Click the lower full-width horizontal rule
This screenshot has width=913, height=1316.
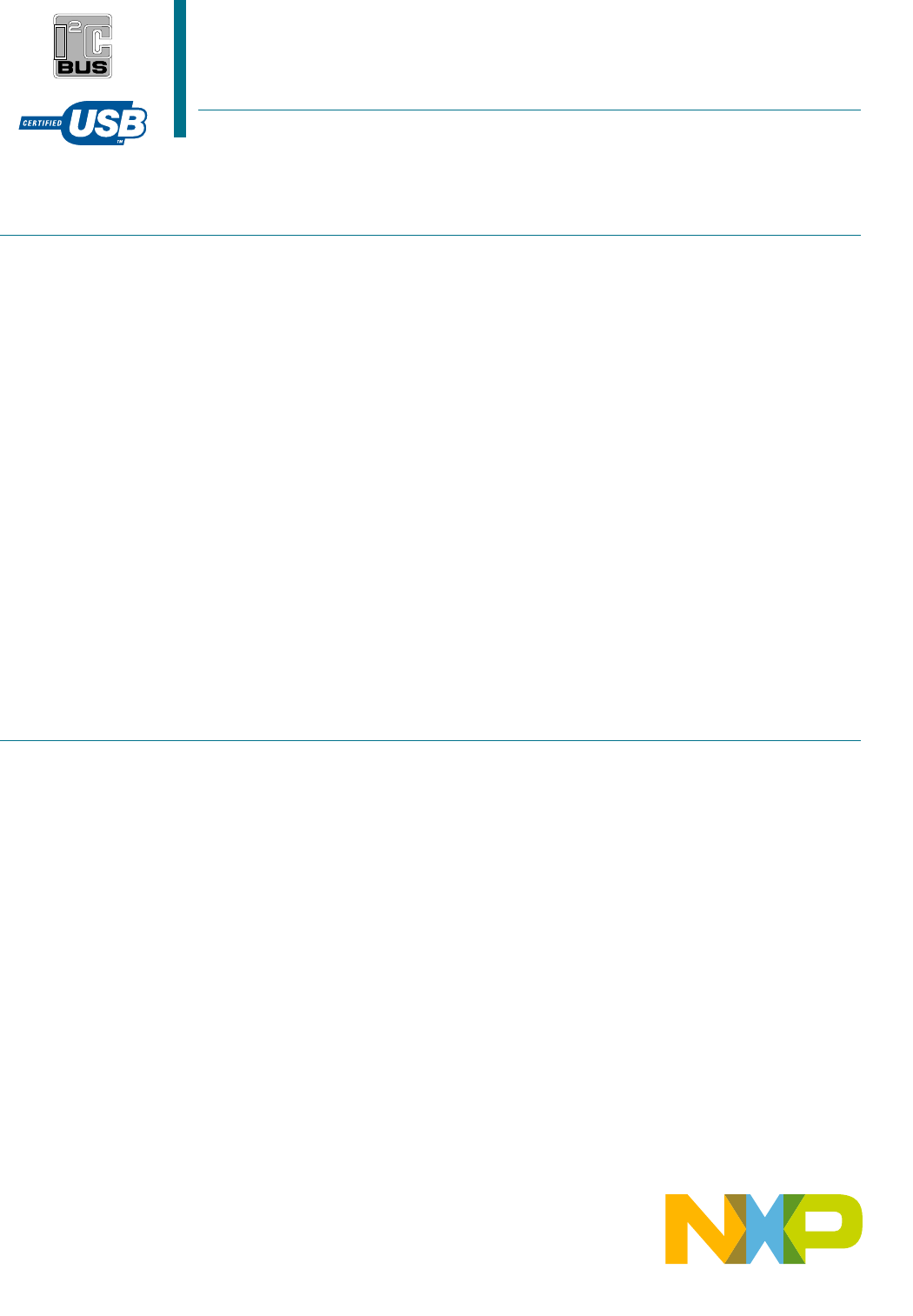click(430, 740)
